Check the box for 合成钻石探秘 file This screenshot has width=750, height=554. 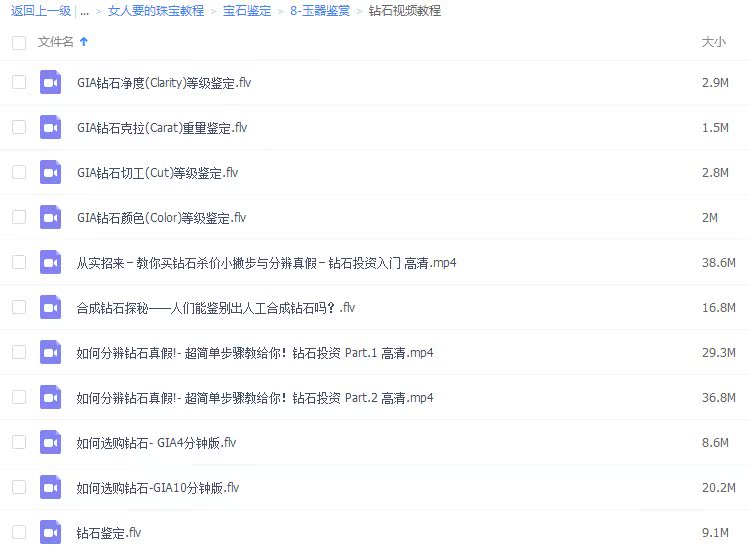[19, 307]
